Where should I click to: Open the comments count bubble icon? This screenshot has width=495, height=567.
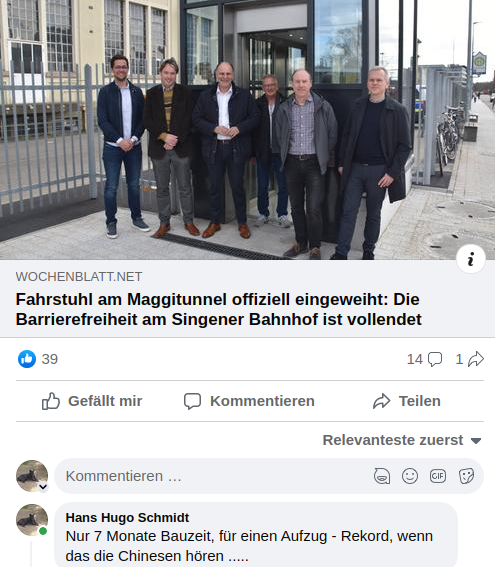(435, 359)
